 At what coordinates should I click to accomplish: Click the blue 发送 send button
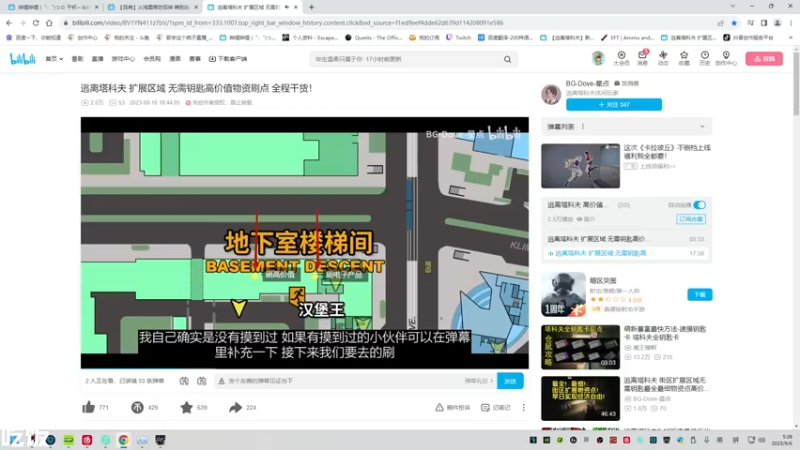510,381
